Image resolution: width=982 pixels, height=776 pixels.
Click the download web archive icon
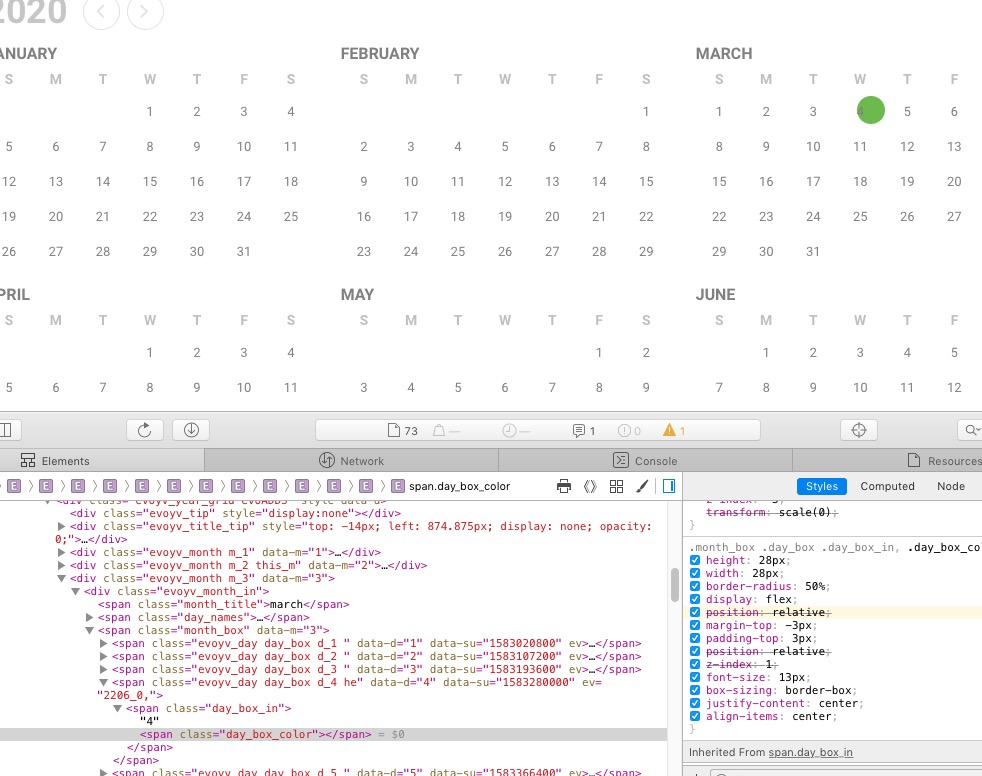click(x=191, y=430)
